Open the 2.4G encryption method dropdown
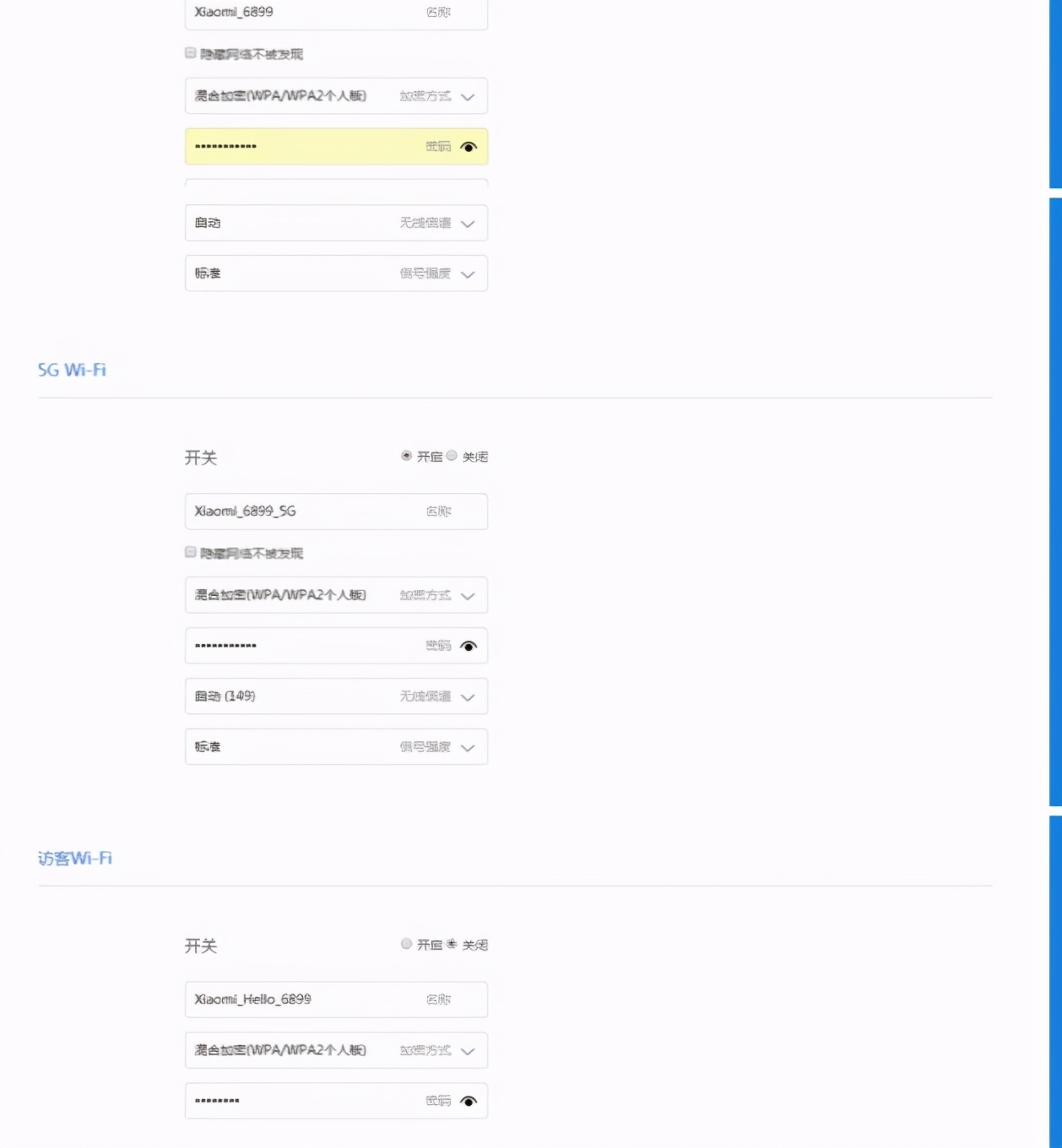 point(469,96)
